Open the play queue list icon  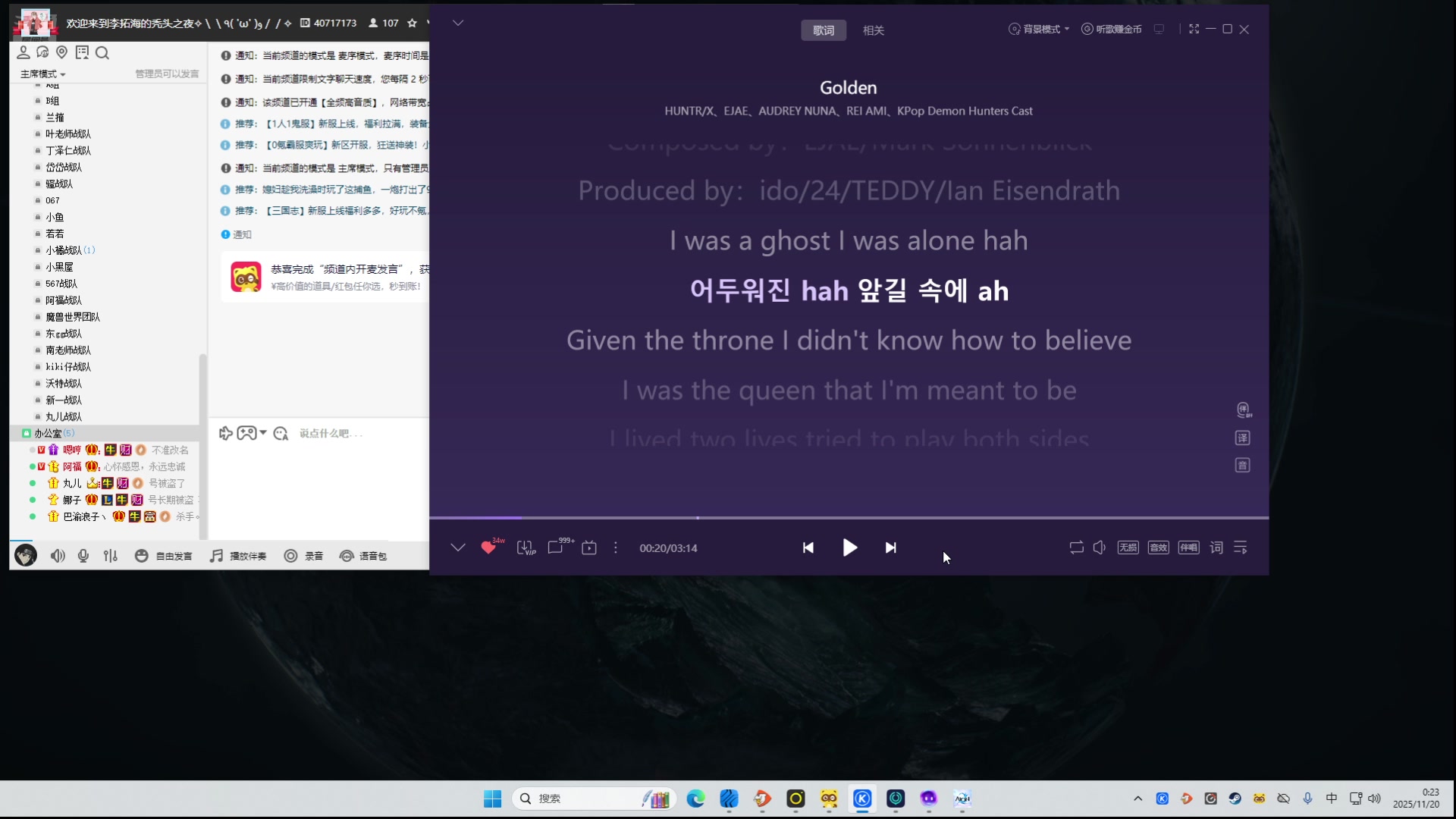click(1241, 548)
